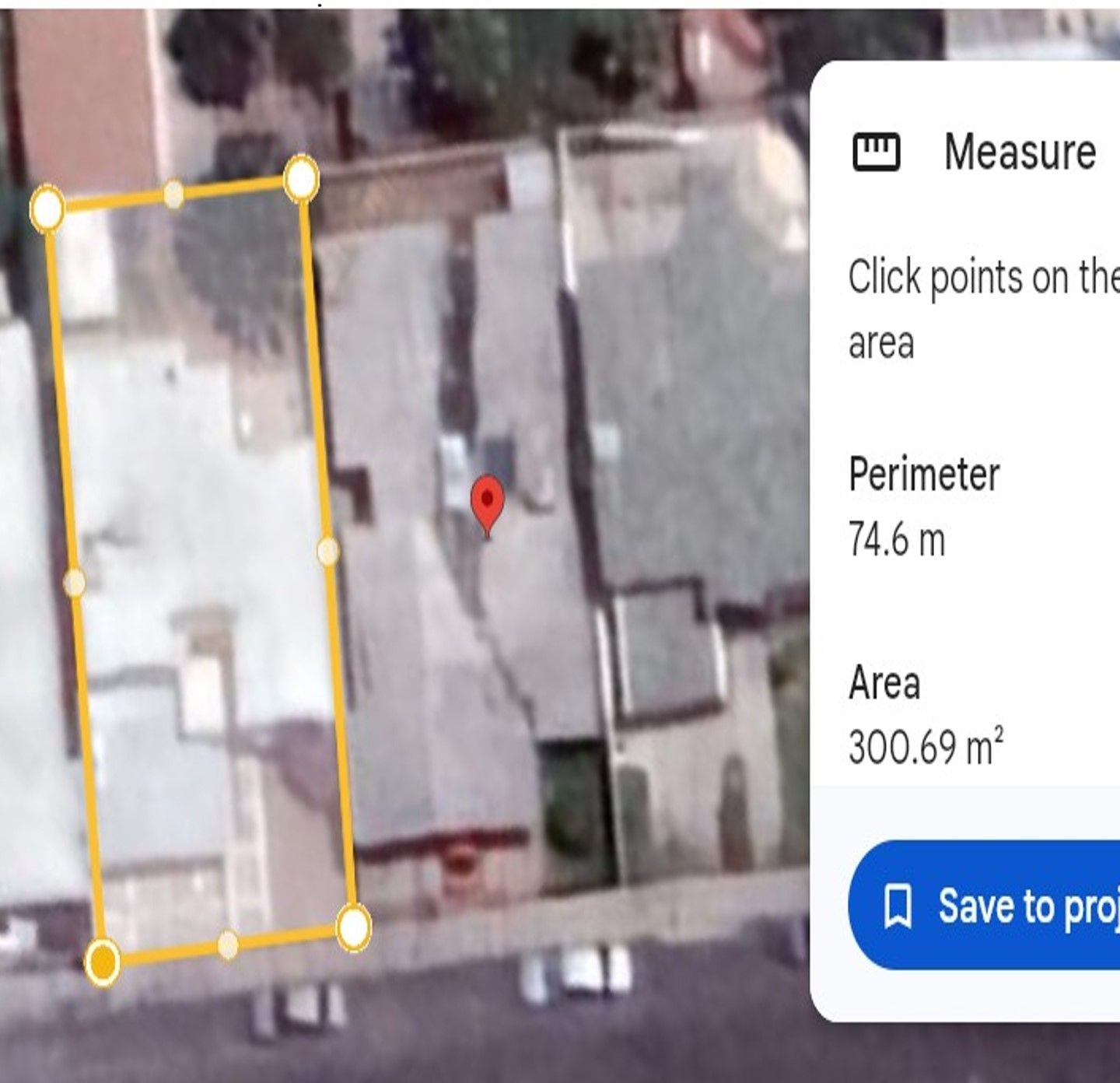Viewport: 1120px width, 1083px height.
Task: Click the 'Click points on the' instruction text
Action: [984, 277]
